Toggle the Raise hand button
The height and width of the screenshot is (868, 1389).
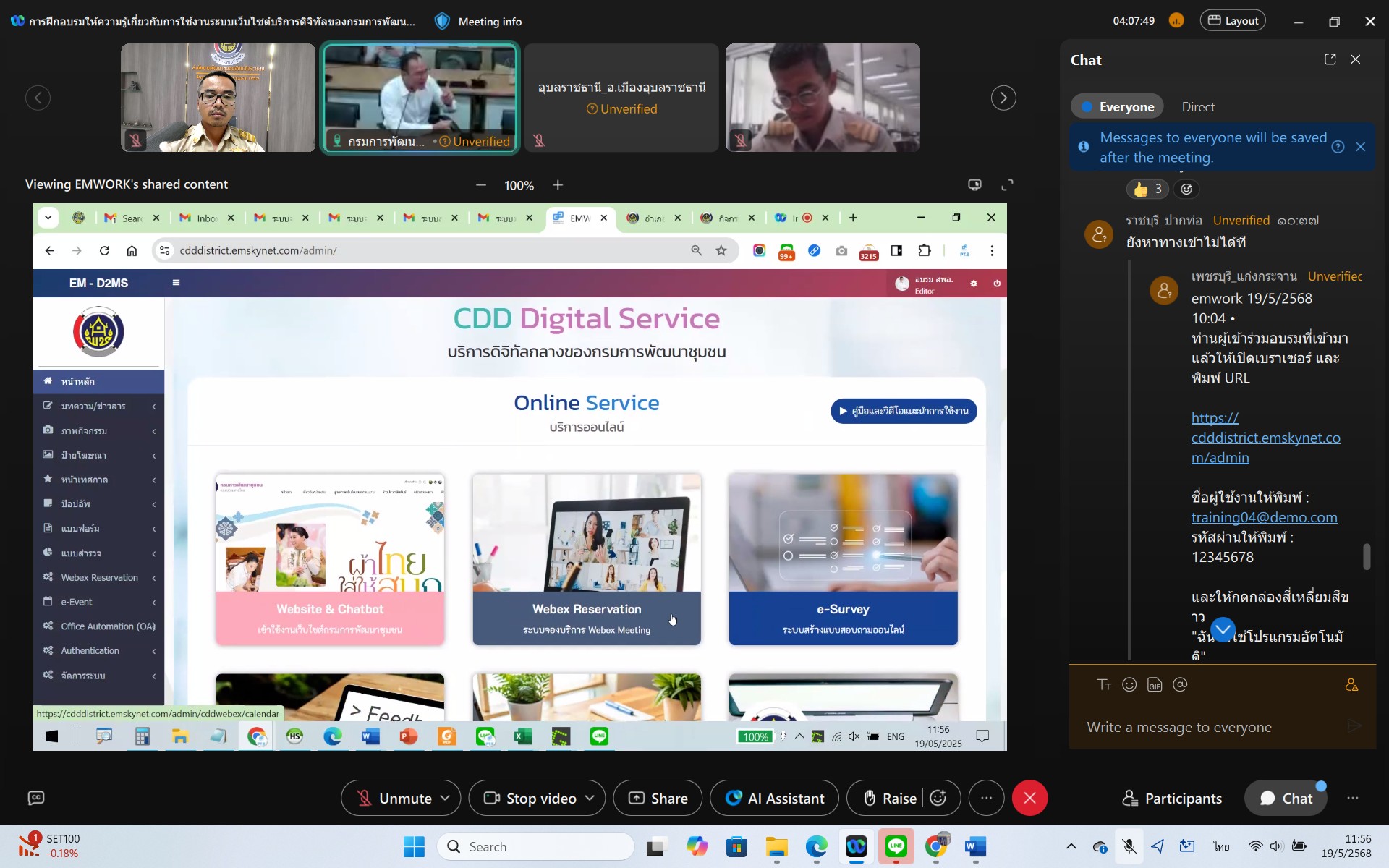[891, 798]
